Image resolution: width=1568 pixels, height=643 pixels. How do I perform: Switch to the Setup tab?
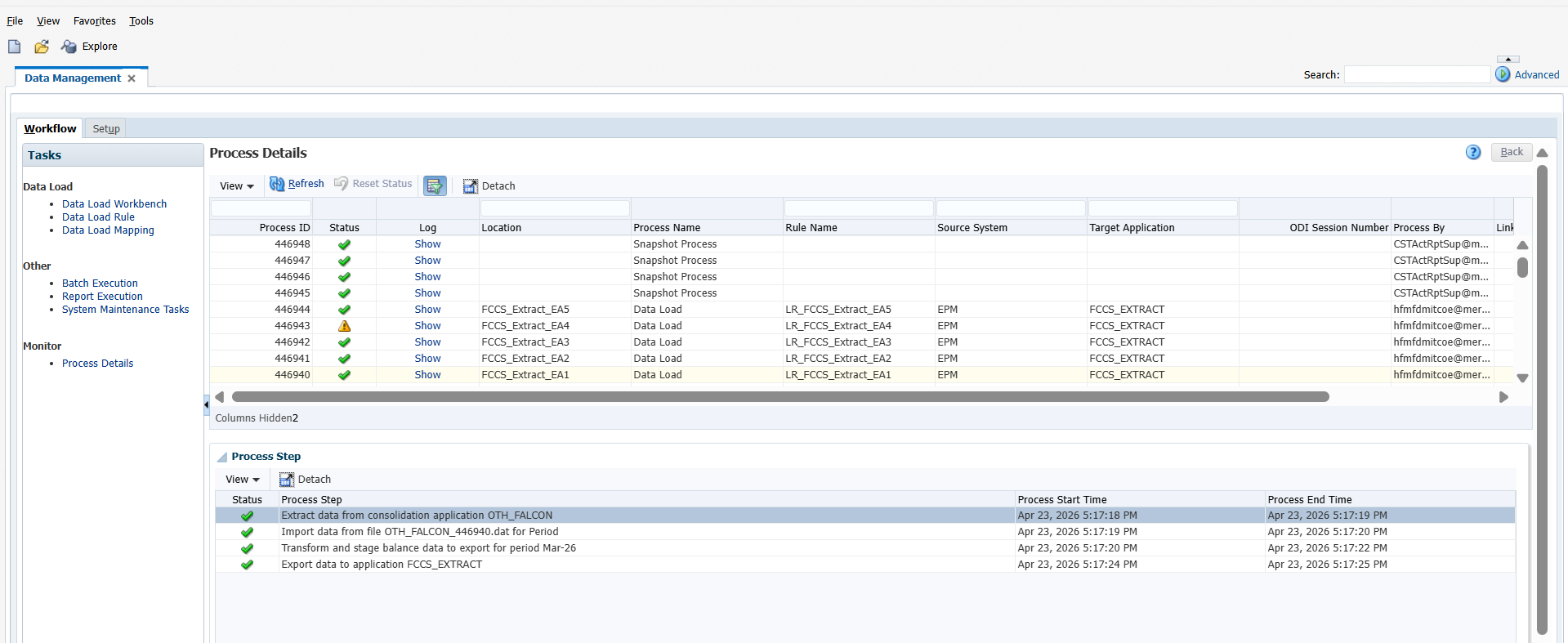click(106, 129)
